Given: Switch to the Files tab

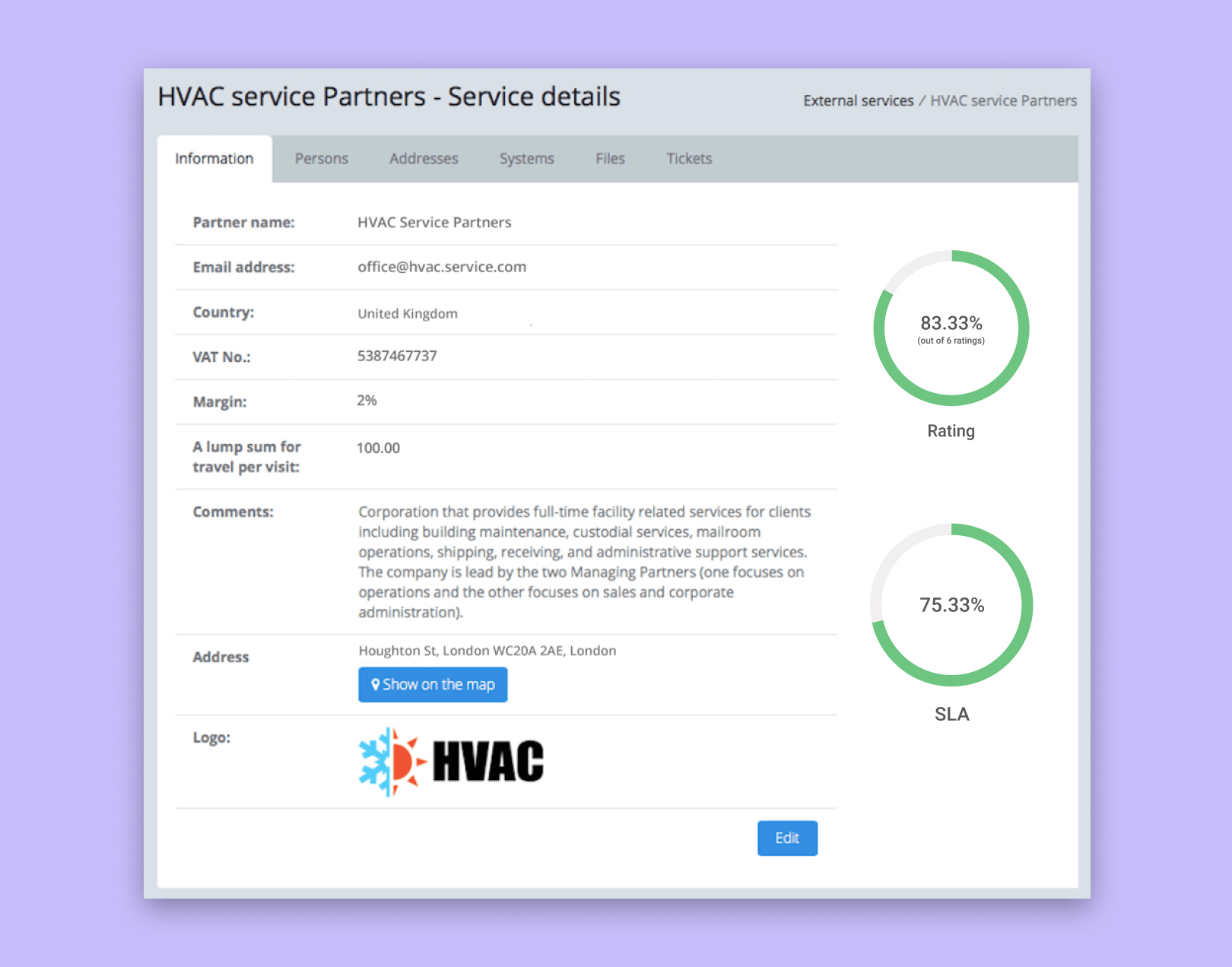Looking at the screenshot, I should click(609, 159).
